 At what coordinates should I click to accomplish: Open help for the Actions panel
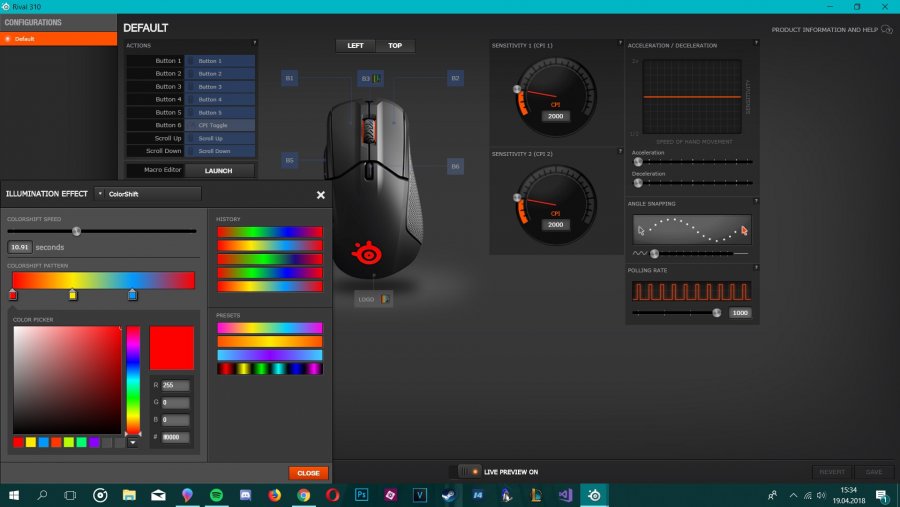coord(254,42)
